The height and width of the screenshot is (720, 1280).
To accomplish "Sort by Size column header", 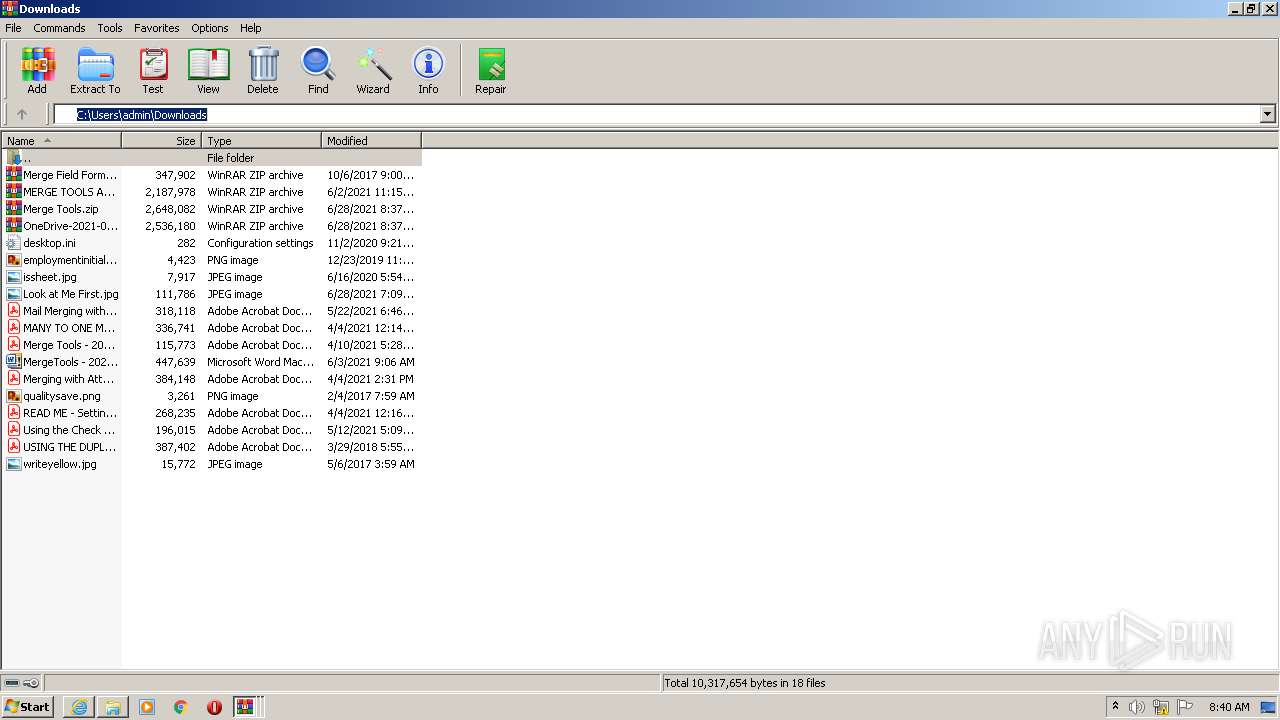I will [x=162, y=141].
